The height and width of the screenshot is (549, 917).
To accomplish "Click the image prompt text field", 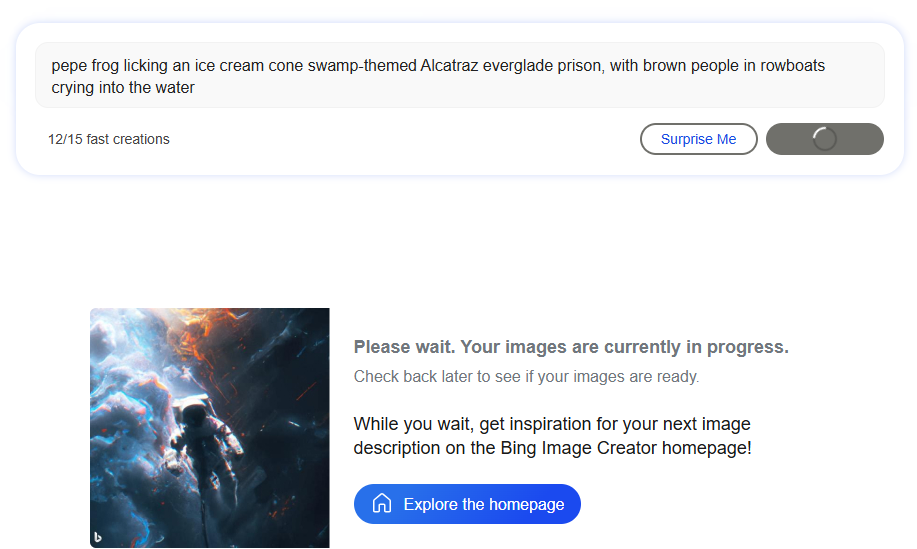I will (x=460, y=75).
